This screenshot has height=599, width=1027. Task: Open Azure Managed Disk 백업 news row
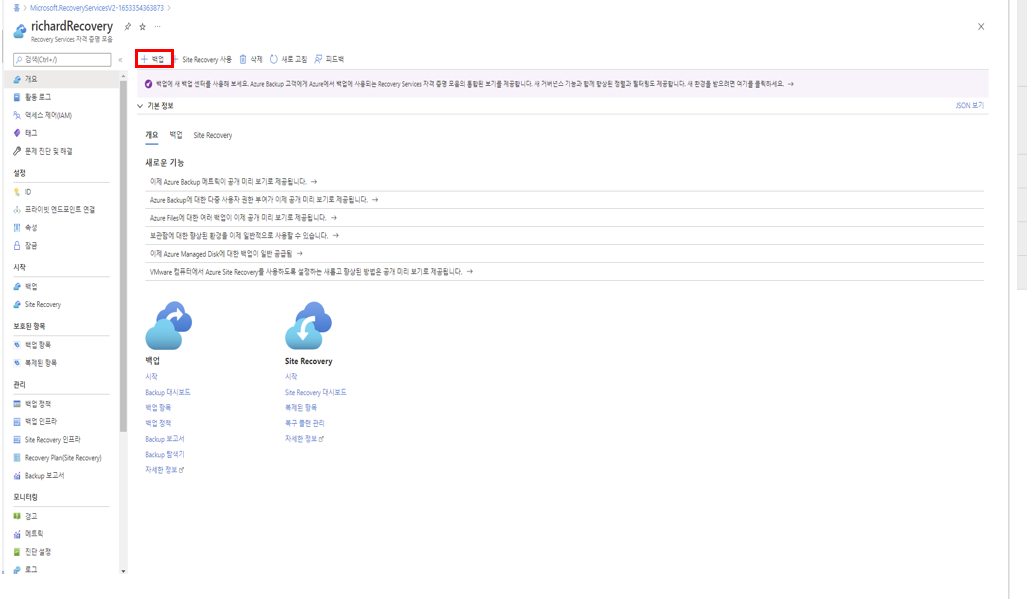[565, 253]
